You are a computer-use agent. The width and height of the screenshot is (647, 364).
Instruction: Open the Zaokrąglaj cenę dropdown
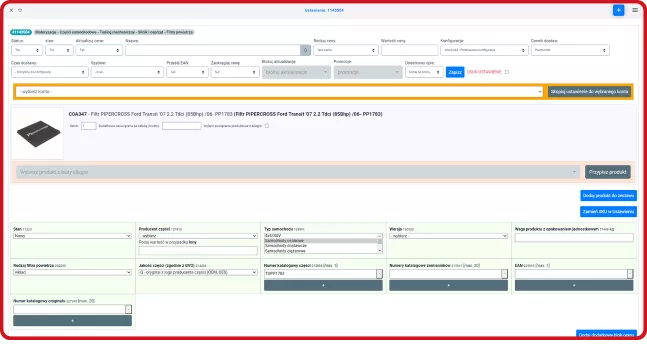click(235, 72)
